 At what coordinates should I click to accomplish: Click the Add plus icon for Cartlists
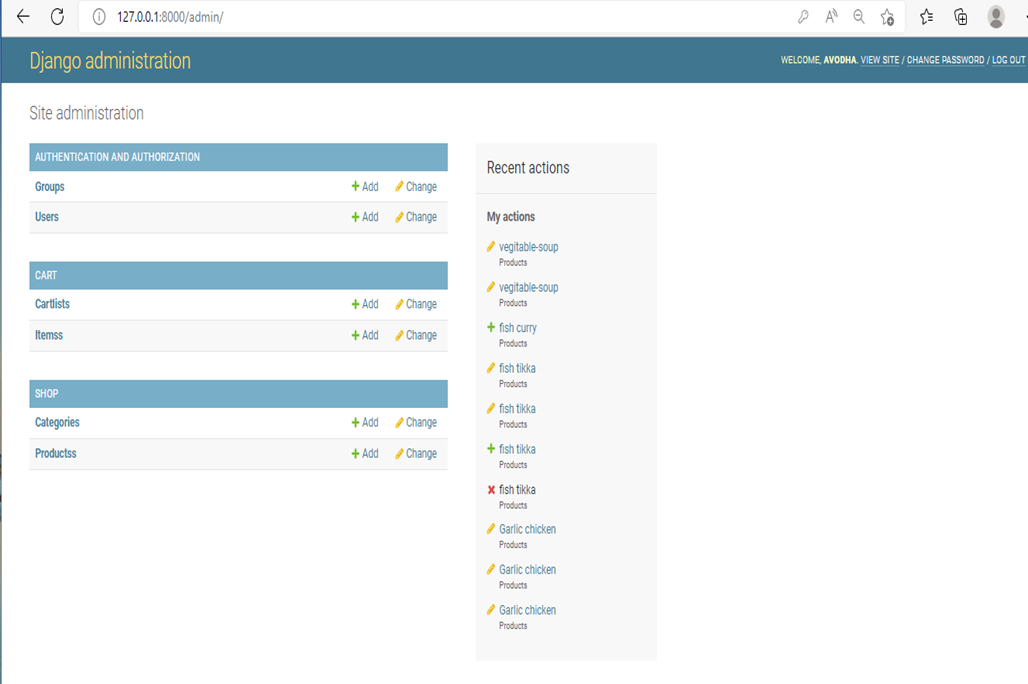(355, 304)
